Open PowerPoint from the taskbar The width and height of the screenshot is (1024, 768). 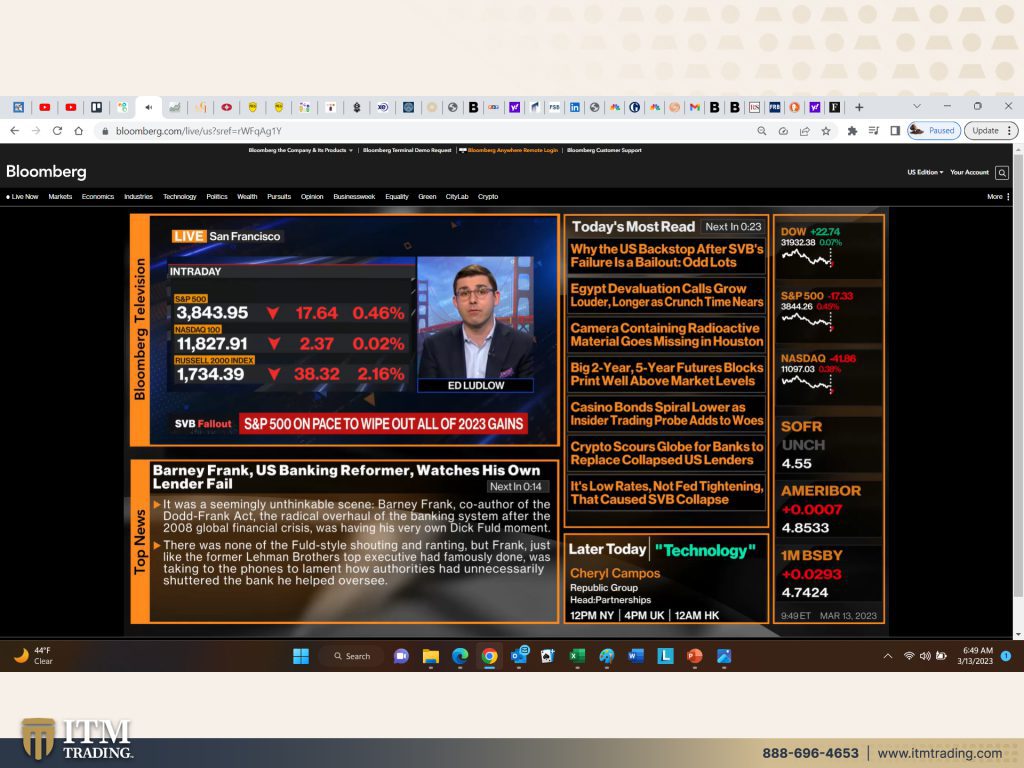pos(694,656)
